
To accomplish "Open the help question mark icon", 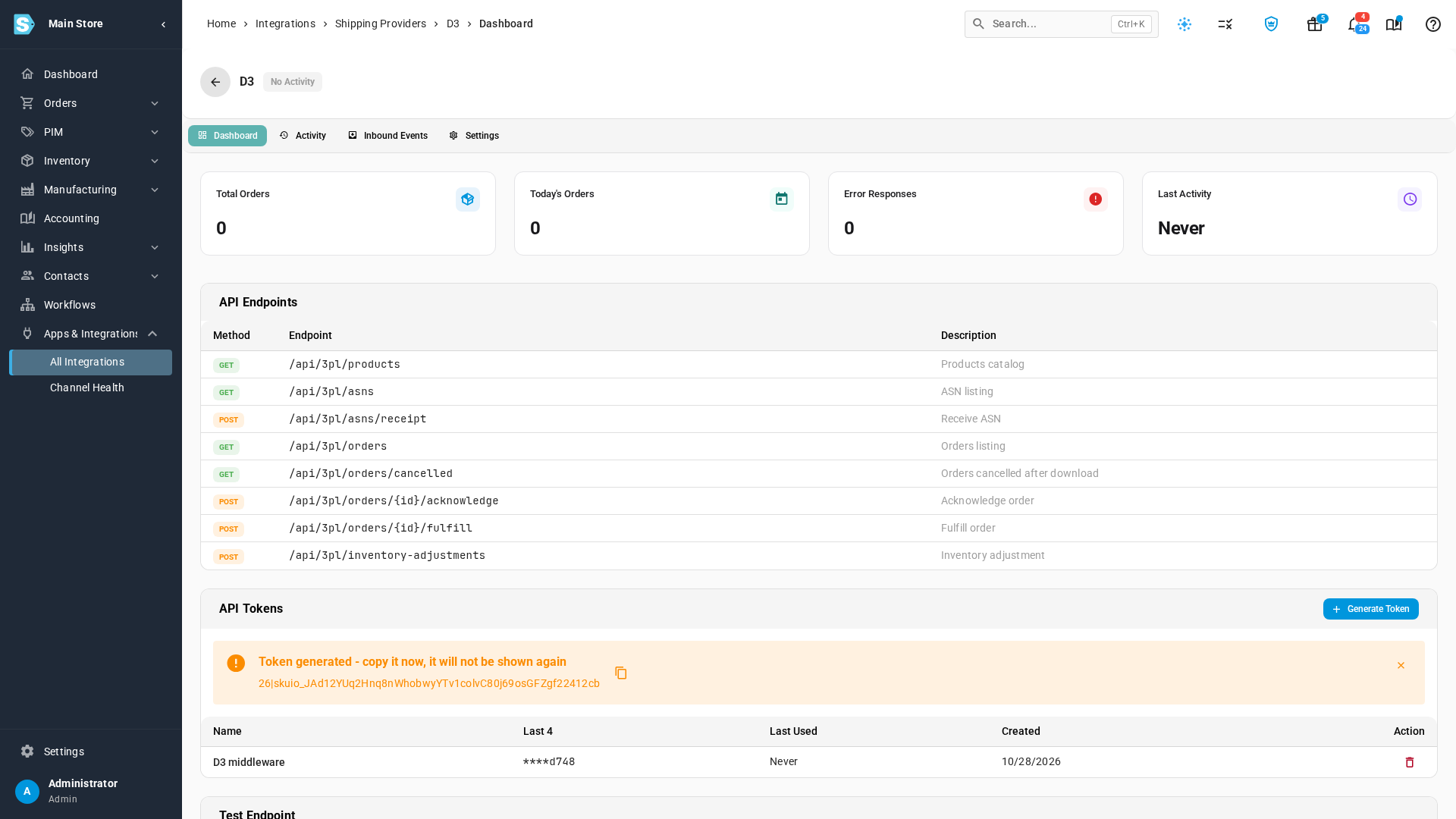I will tap(1433, 24).
